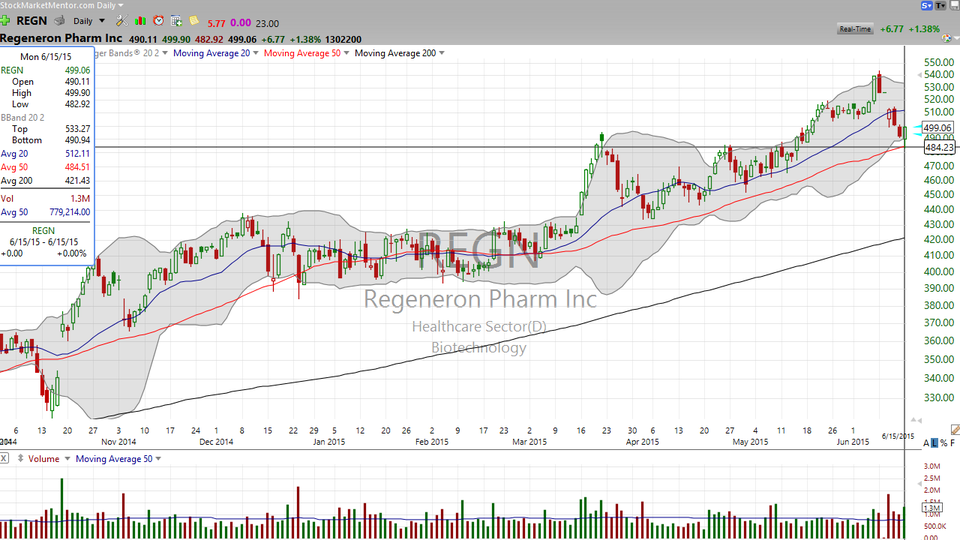Image resolution: width=960 pixels, height=540 pixels.
Task: Expand the Moving Average 50 dropdown arrow on price chart
Action: click(347, 53)
